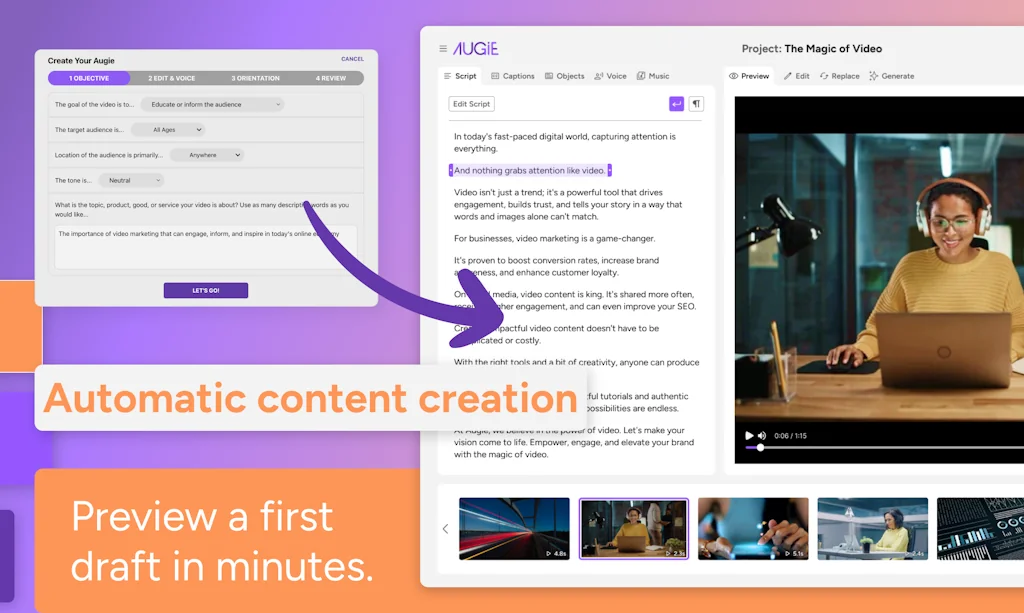The height and width of the screenshot is (613, 1024).
Task: Select the 1 Objective step
Action: tap(89, 78)
